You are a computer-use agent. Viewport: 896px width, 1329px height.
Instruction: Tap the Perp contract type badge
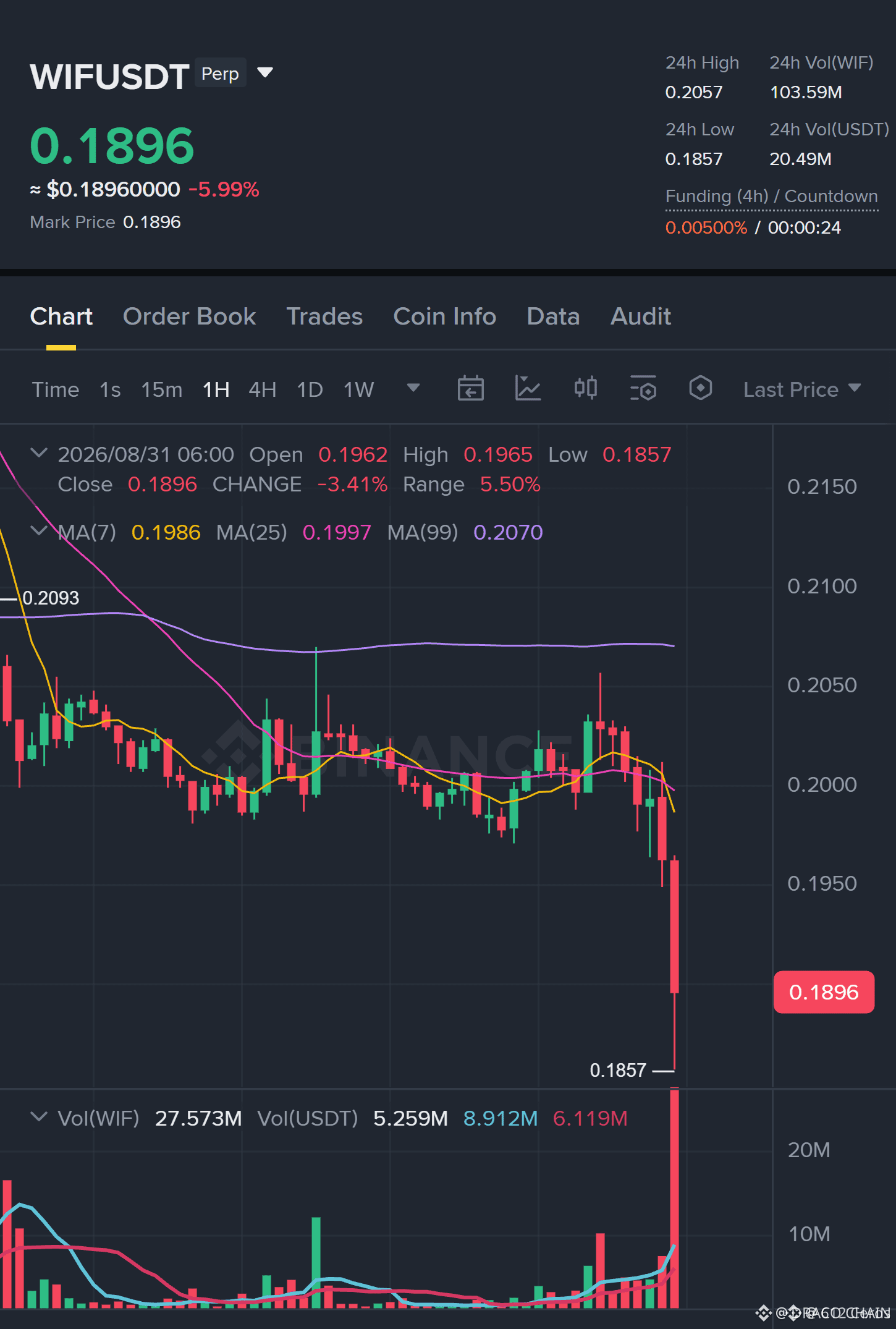(220, 73)
